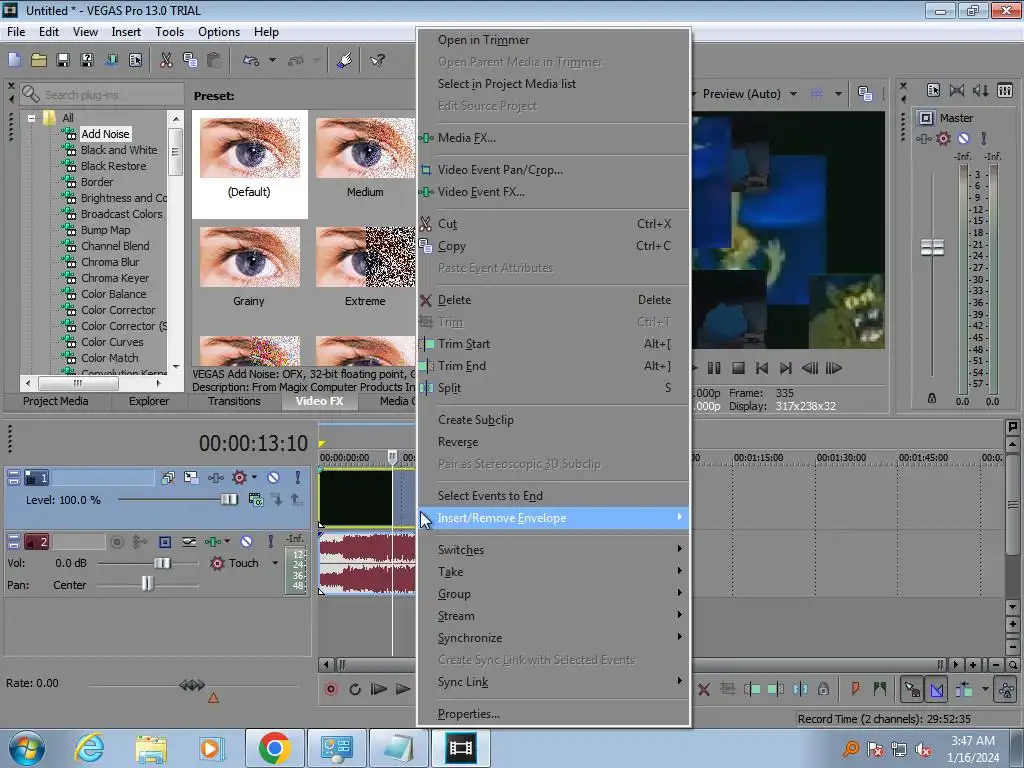Viewport: 1024px width, 768px height.
Task: Click the Stop button in video preview
Action: (738, 368)
